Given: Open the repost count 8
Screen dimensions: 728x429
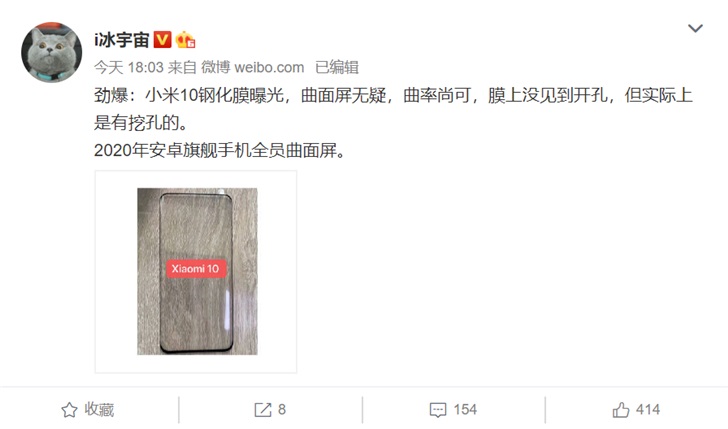Looking at the screenshot, I should pos(282,410).
